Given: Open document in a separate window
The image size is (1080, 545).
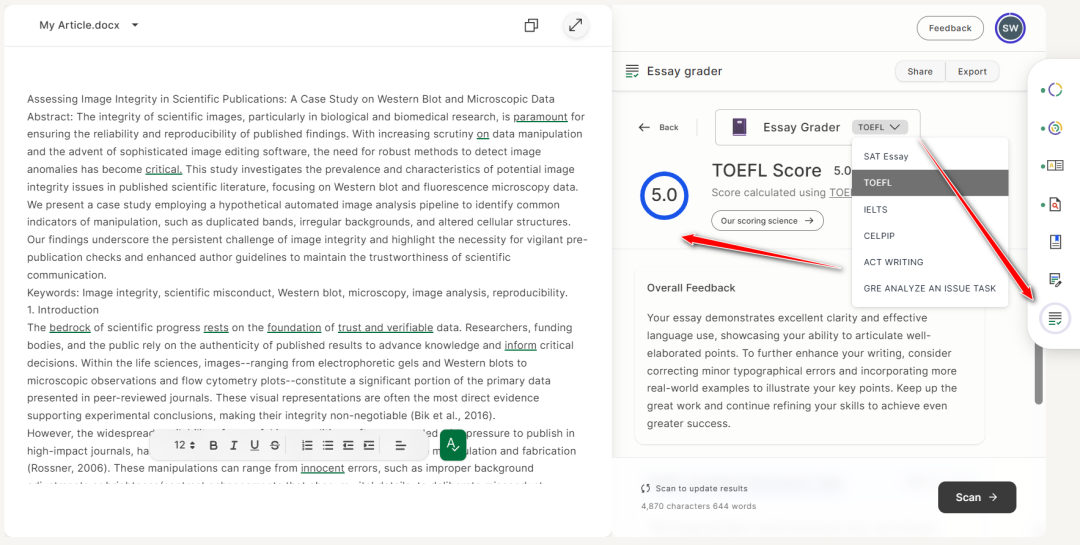Looking at the screenshot, I should 531,26.
